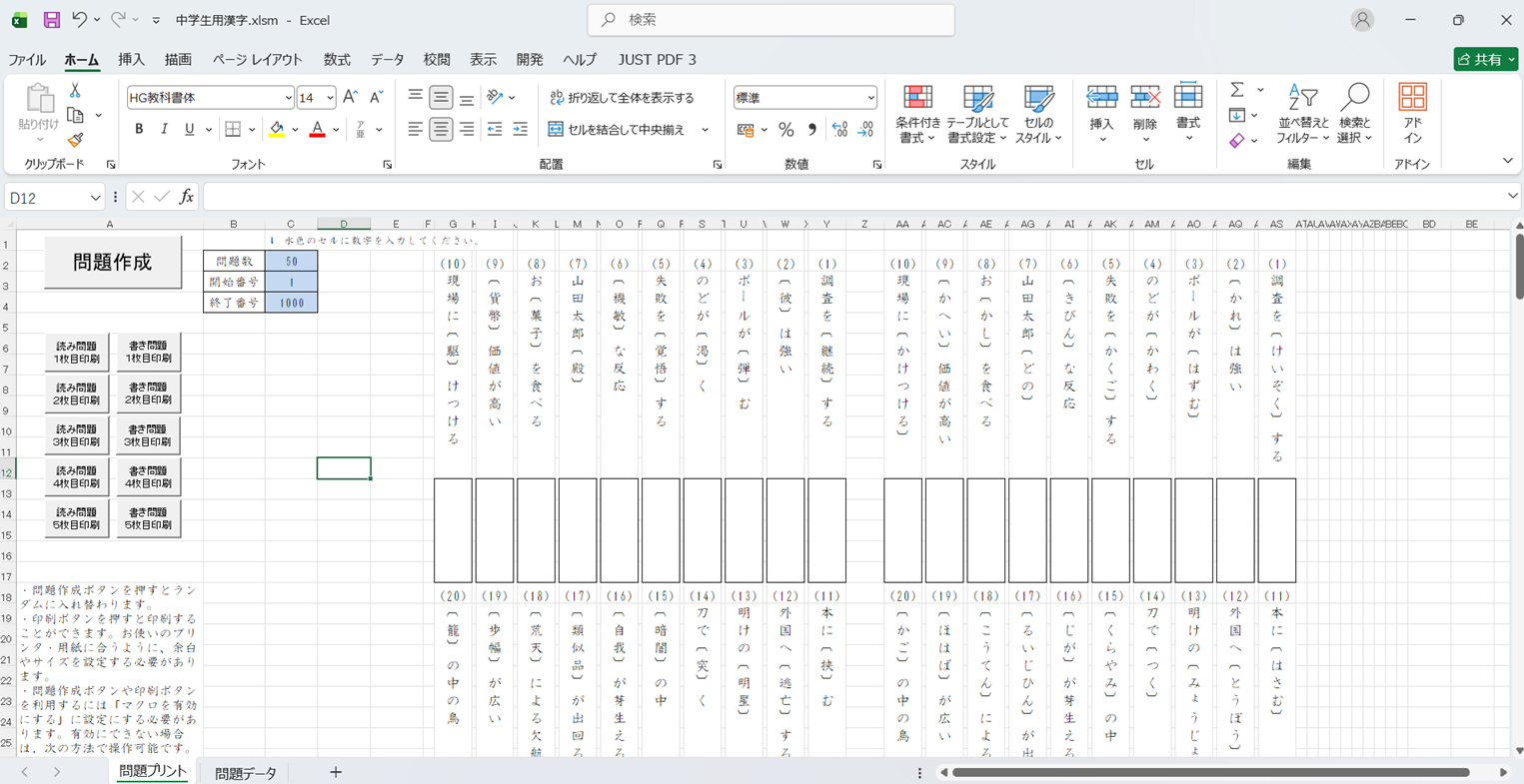This screenshot has height=784, width=1524.
Task: Click the insert function fx icon
Action: pos(186,197)
